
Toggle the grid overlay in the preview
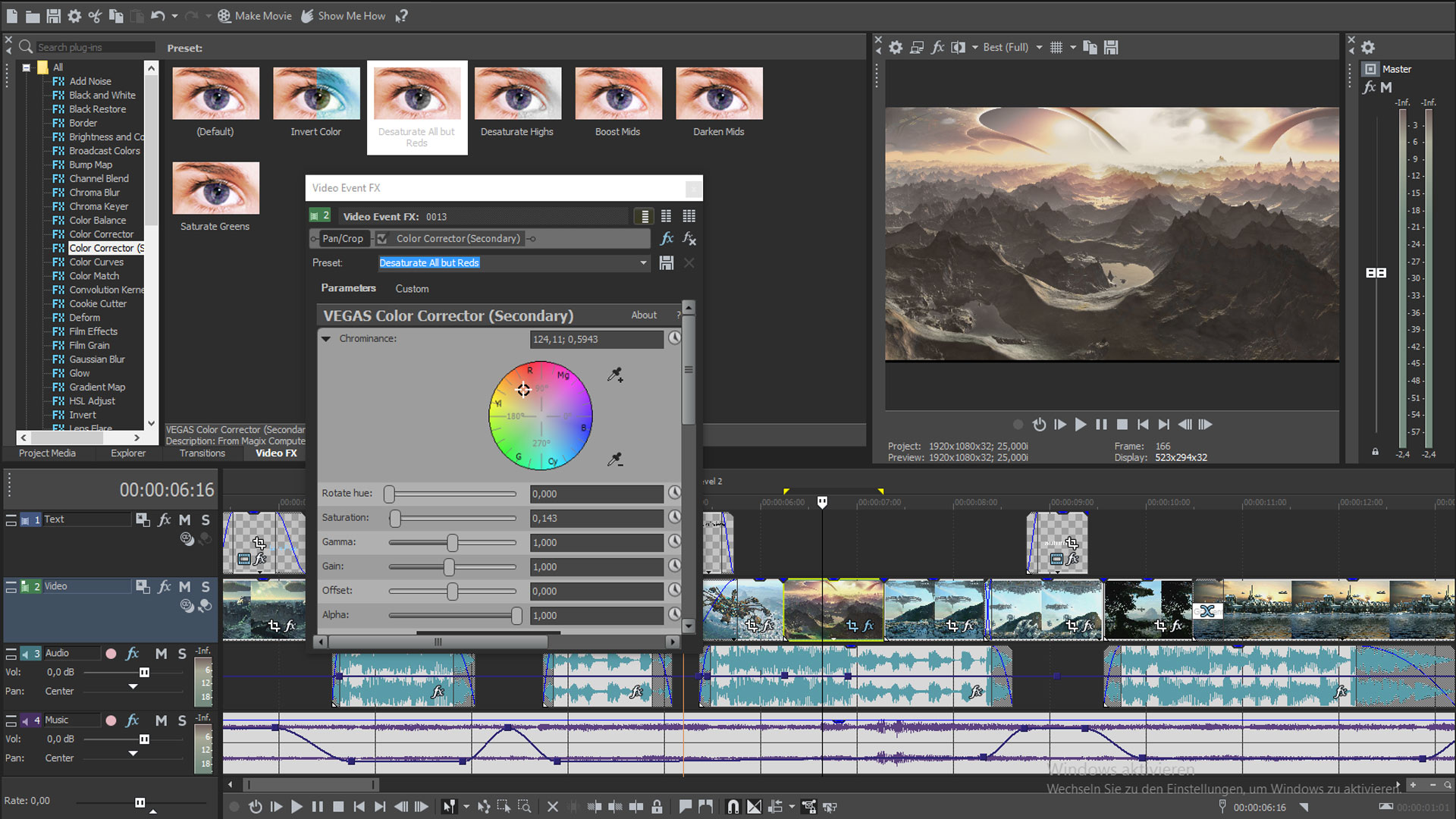coord(1057,47)
